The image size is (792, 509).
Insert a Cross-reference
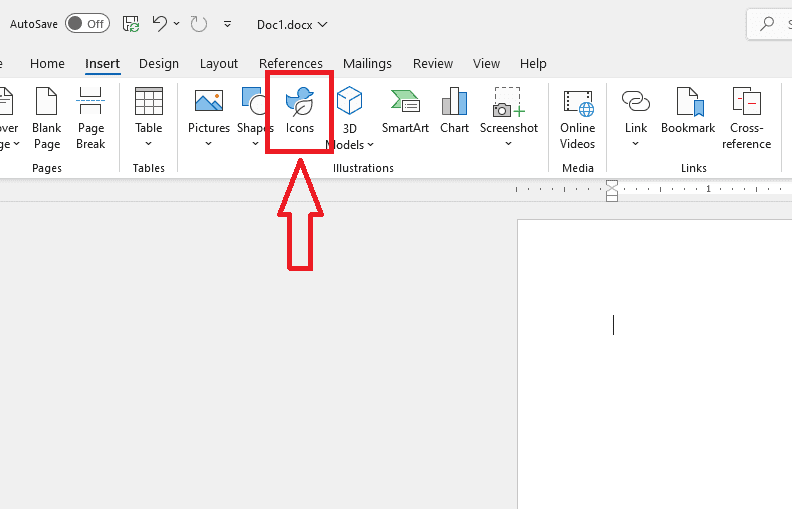747,119
